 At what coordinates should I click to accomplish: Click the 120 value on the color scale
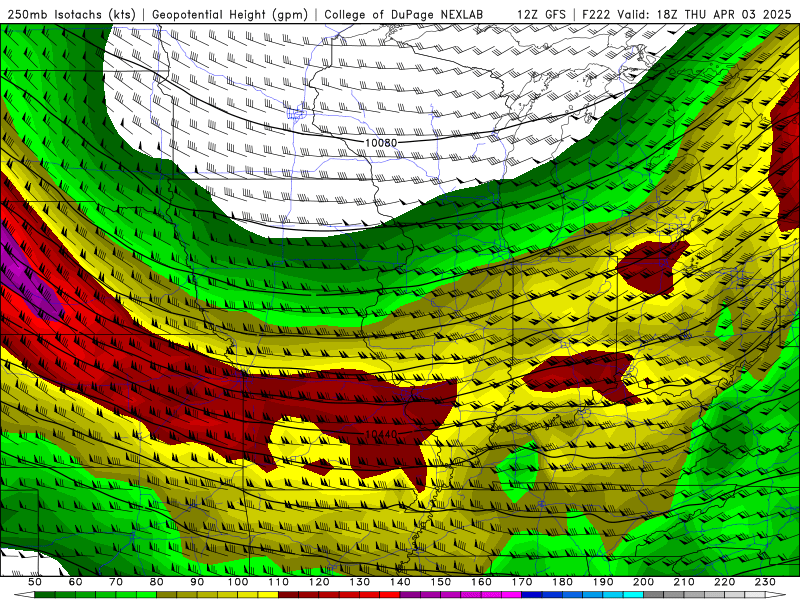coord(319,582)
